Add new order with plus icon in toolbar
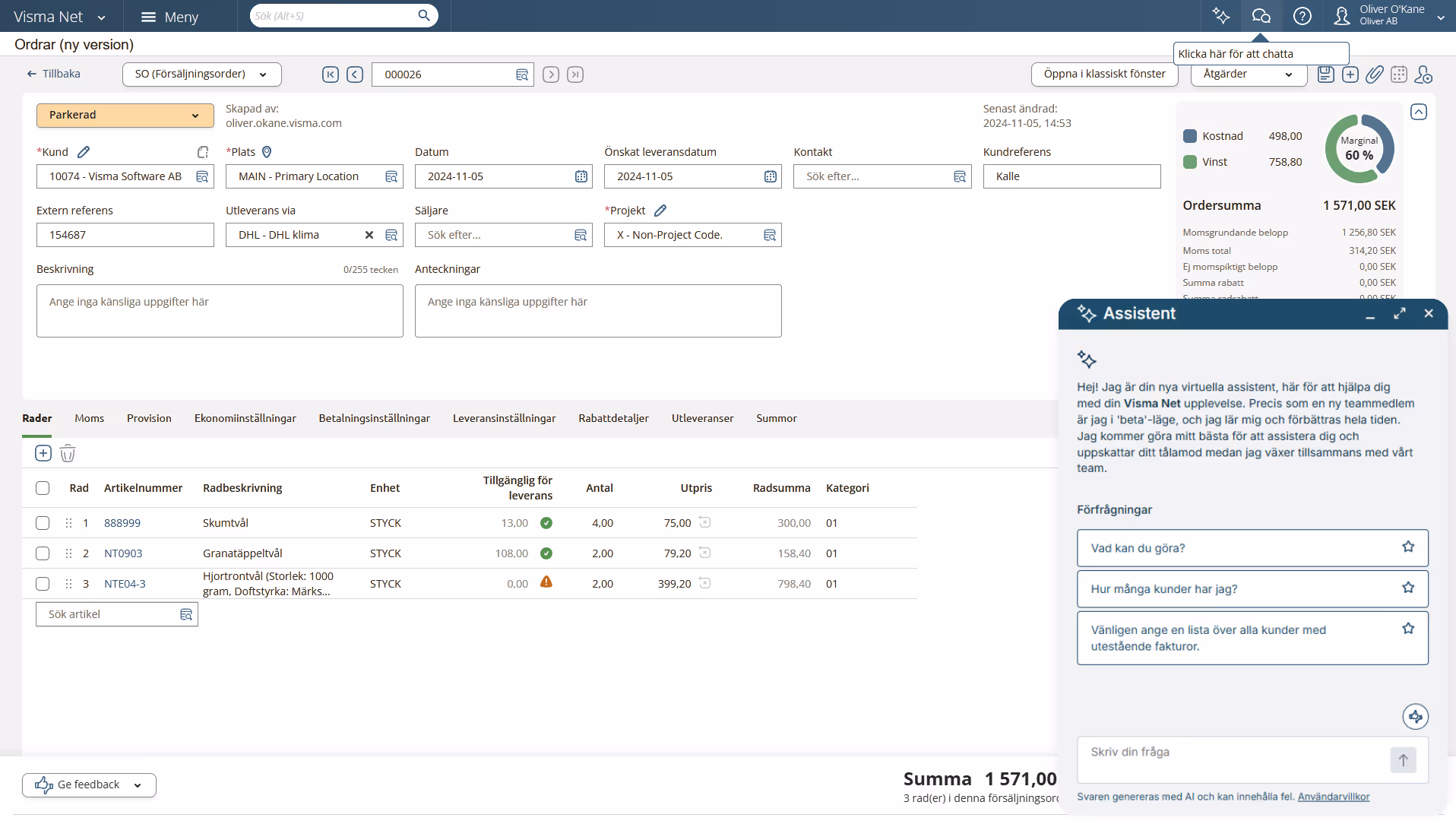 pos(1350,74)
